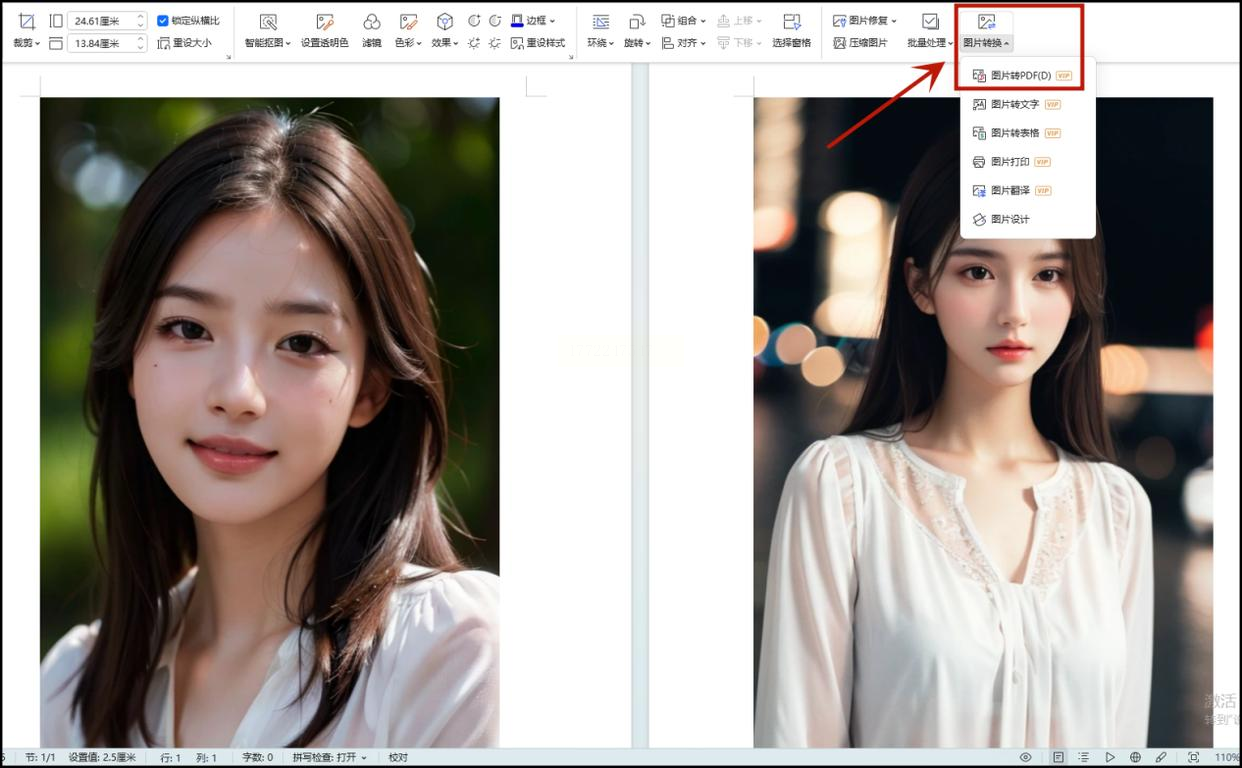Open the Border (边框) dropdown

click(x=533, y=20)
